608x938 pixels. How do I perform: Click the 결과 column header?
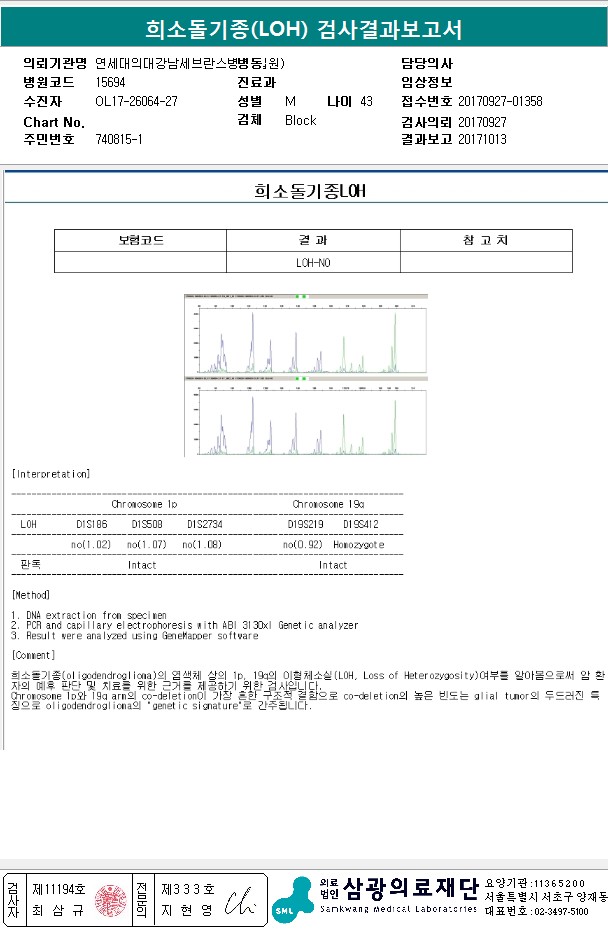(x=313, y=240)
